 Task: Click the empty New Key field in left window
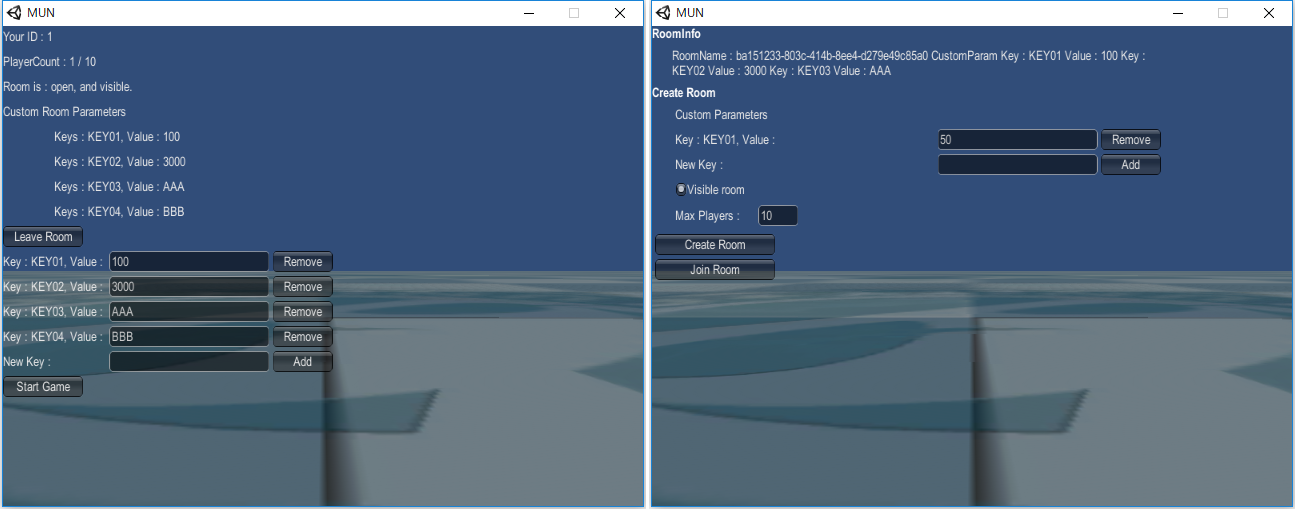click(189, 362)
